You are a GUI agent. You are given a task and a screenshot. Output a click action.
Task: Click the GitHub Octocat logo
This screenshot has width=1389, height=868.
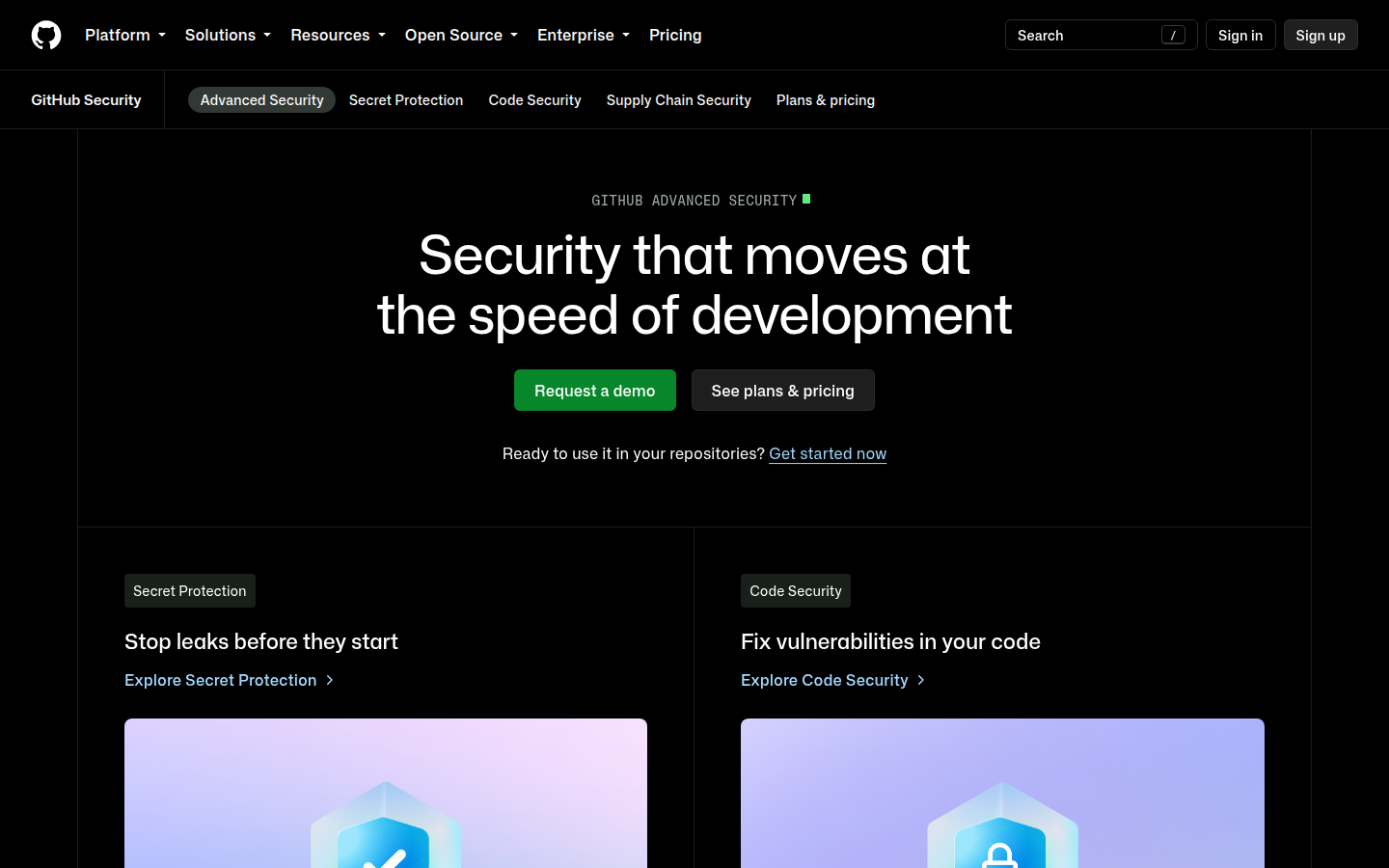point(46,35)
